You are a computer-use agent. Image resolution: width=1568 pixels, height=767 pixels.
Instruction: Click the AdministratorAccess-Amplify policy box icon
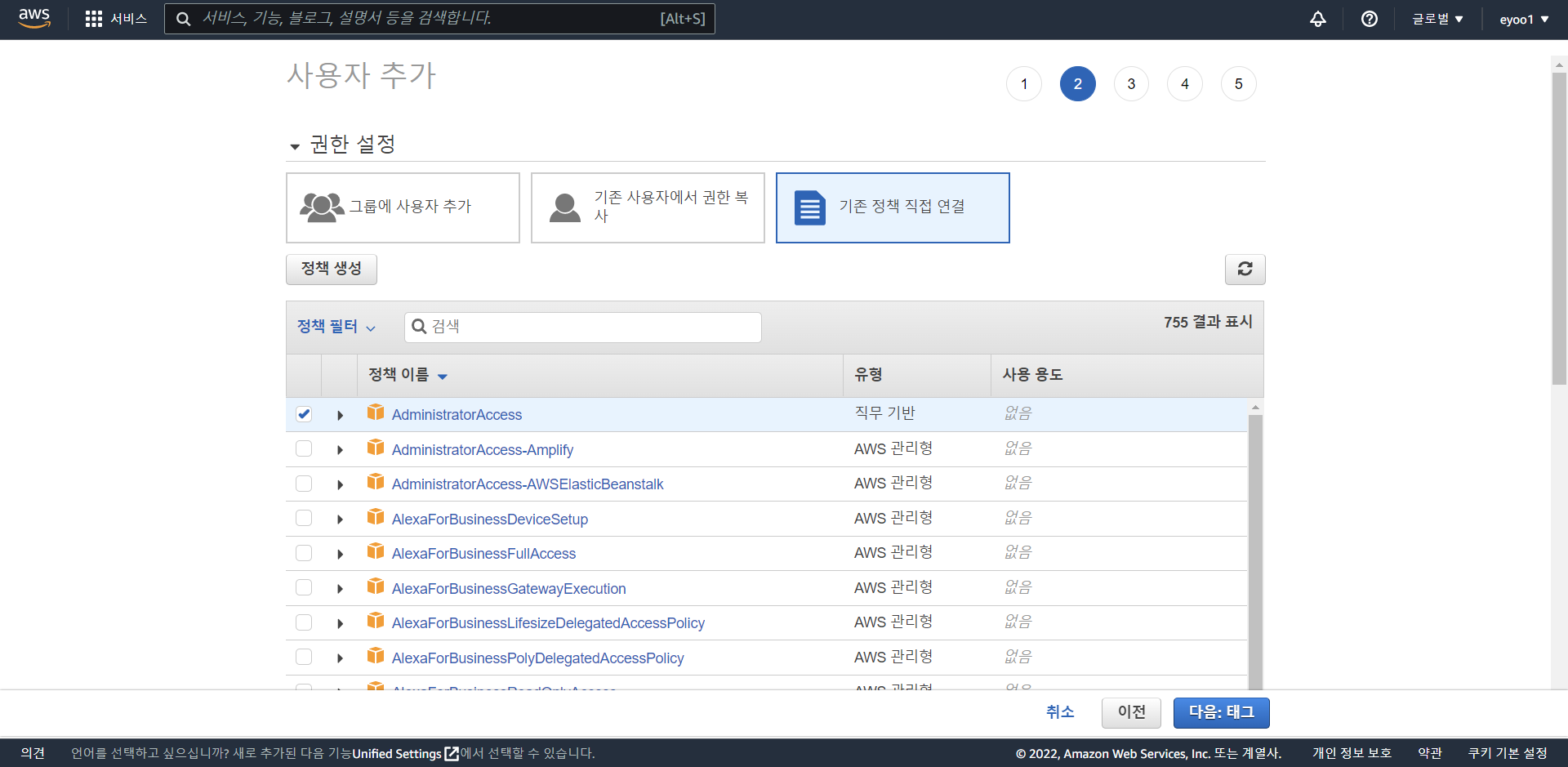tap(376, 448)
